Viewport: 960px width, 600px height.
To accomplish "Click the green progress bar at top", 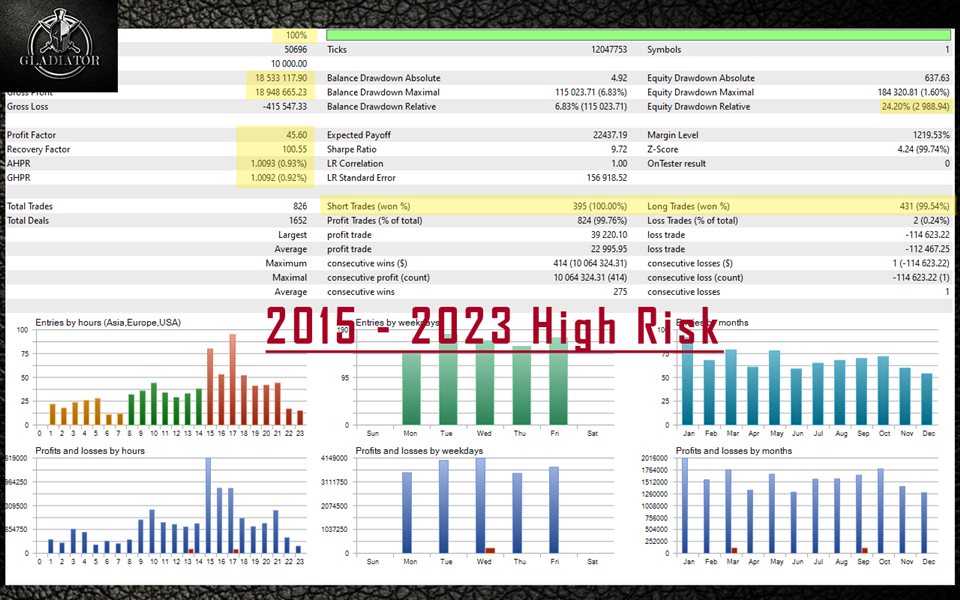I will 638,35.
